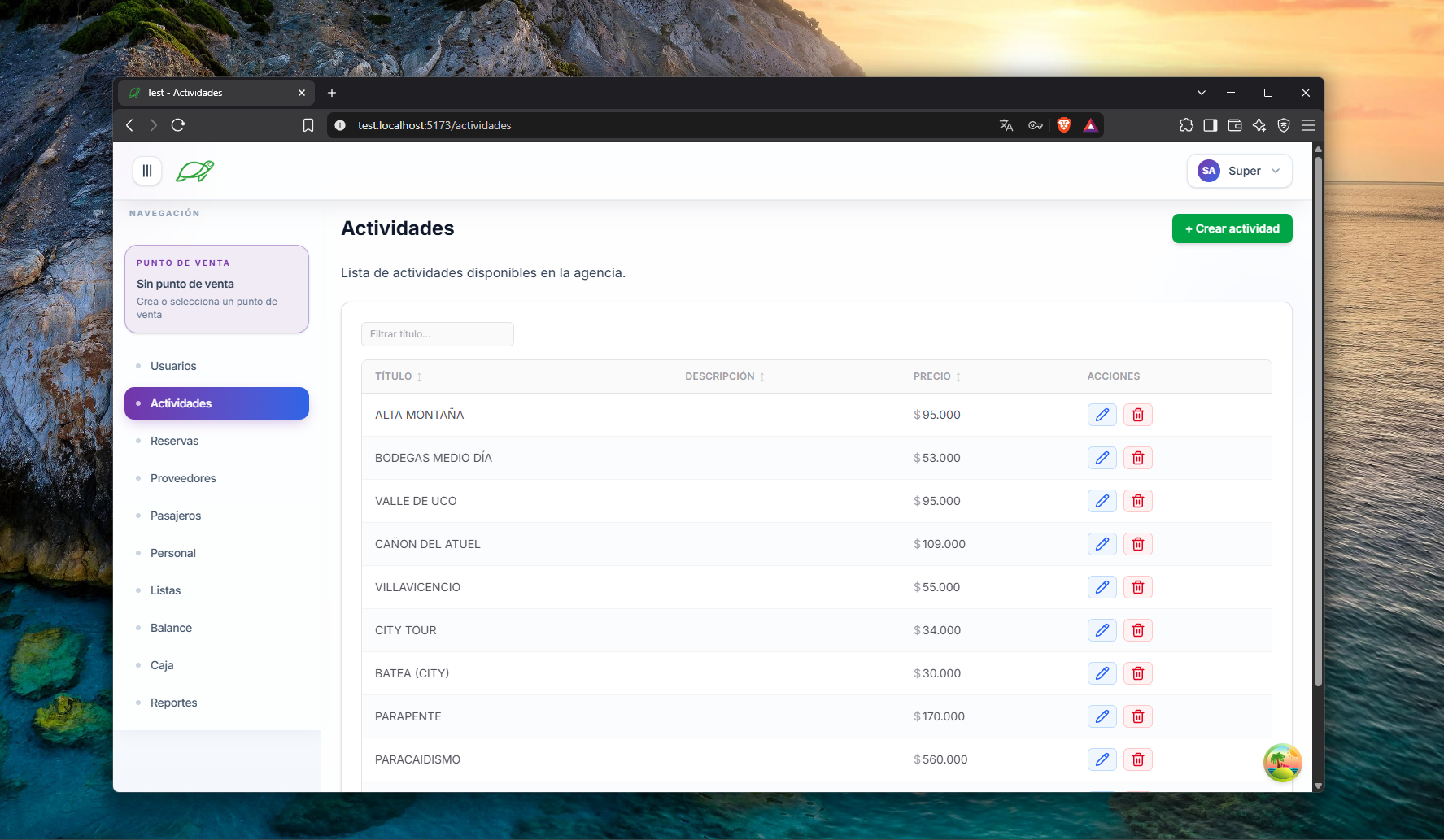The width and height of the screenshot is (1444, 840).
Task: Click the address bar URL
Action: [x=434, y=125]
